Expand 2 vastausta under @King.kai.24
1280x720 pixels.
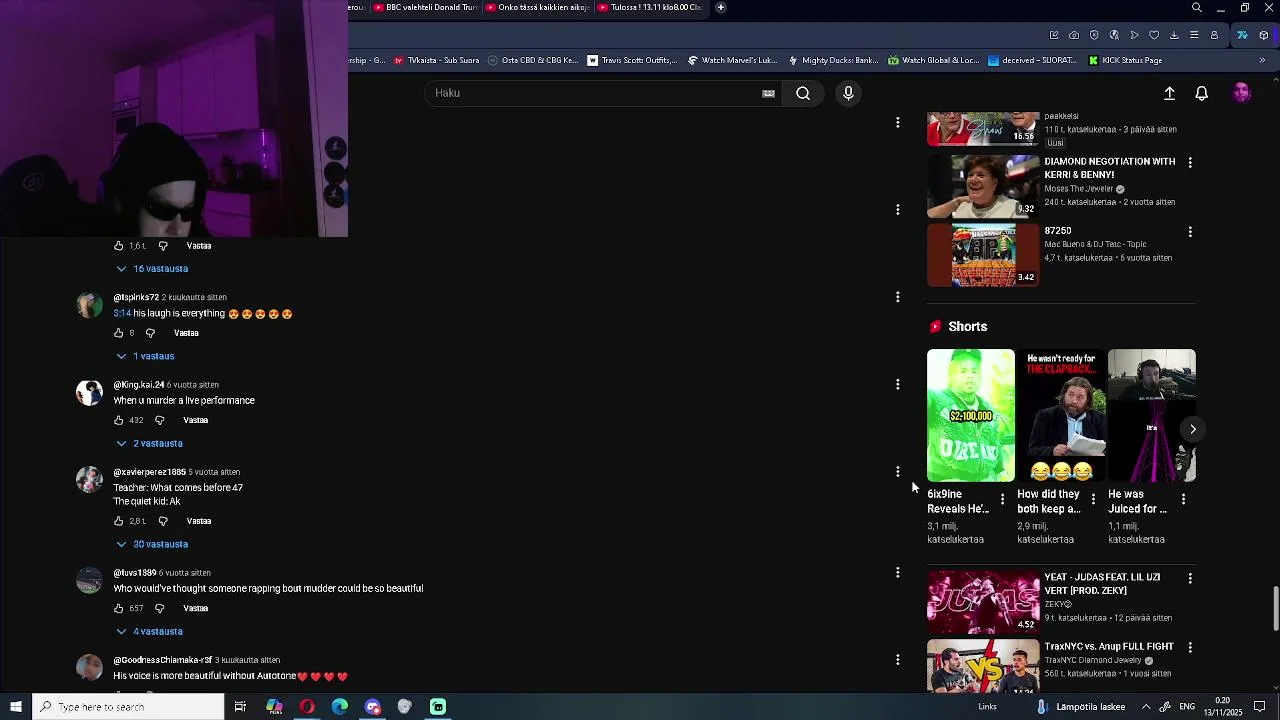pos(149,443)
